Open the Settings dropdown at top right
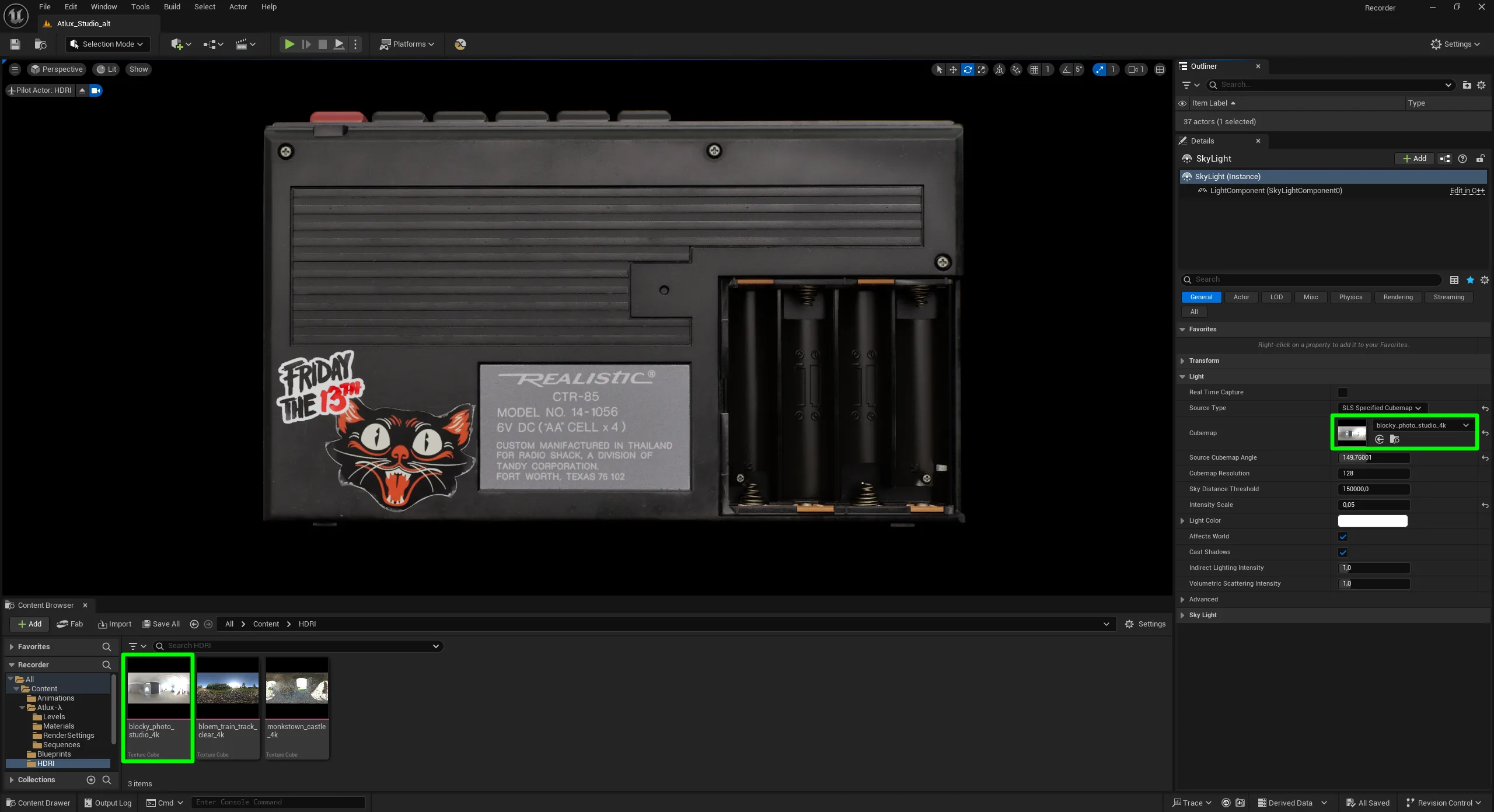This screenshot has width=1494, height=812. 1455,44
